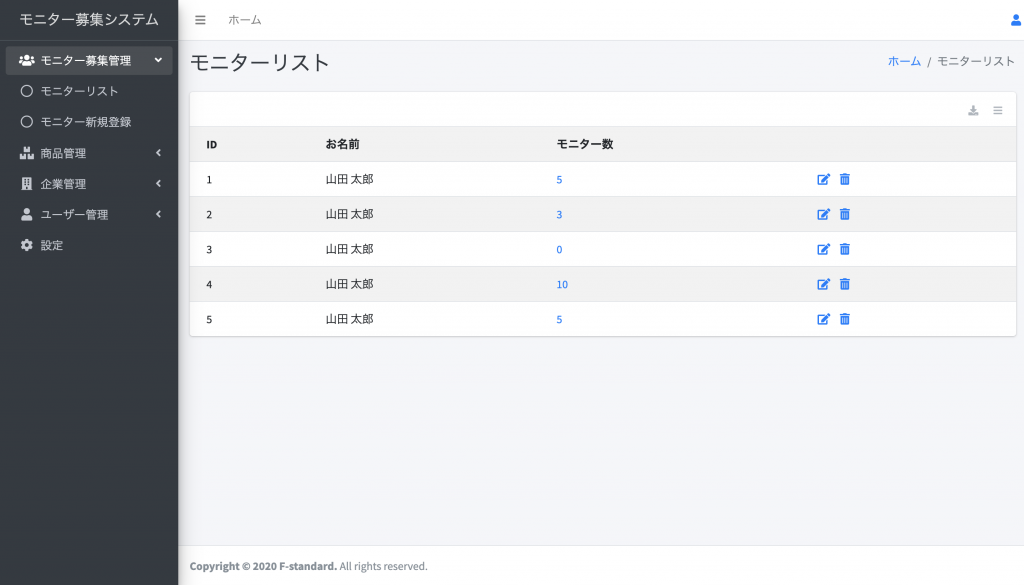Expand the 企業管理 menu
Screen dimensions: 1024x585
tap(89, 183)
